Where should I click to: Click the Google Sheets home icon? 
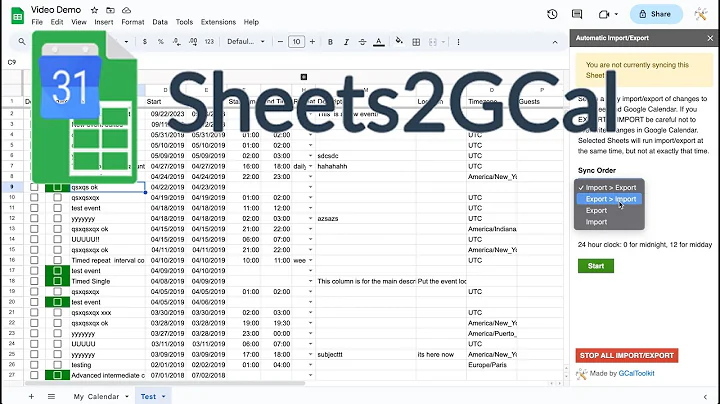(x=17, y=16)
